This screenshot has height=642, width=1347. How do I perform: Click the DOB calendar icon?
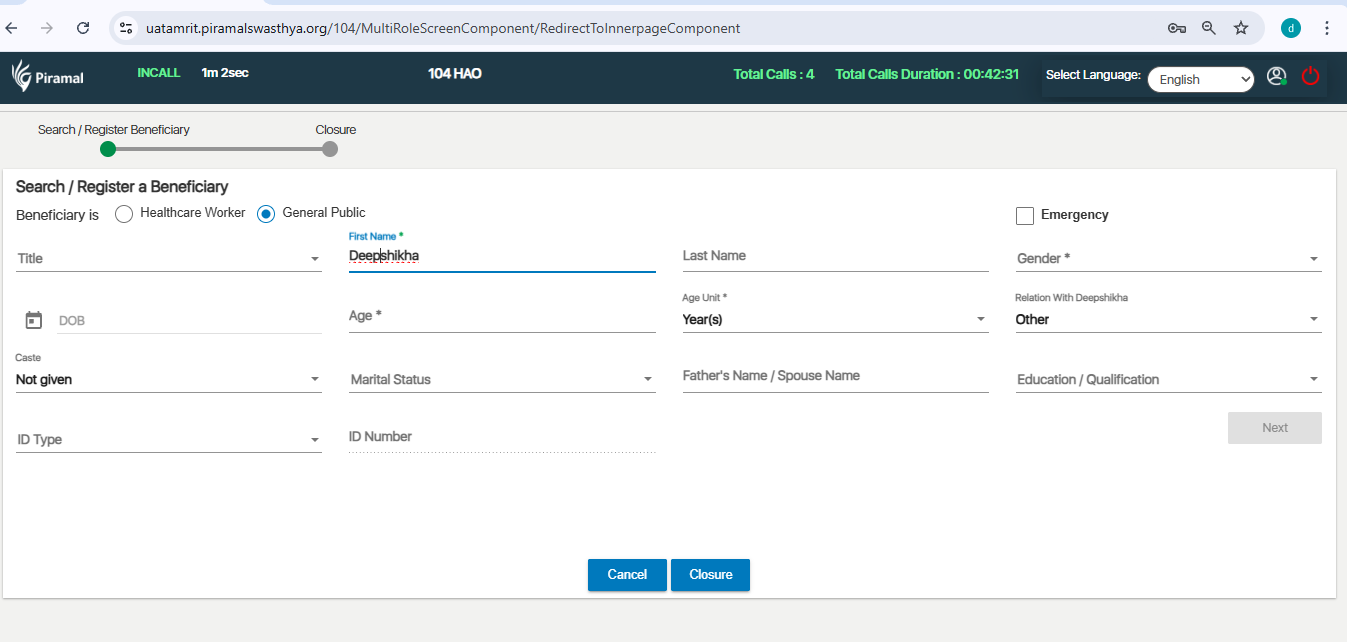pyautogui.click(x=34, y=320)
